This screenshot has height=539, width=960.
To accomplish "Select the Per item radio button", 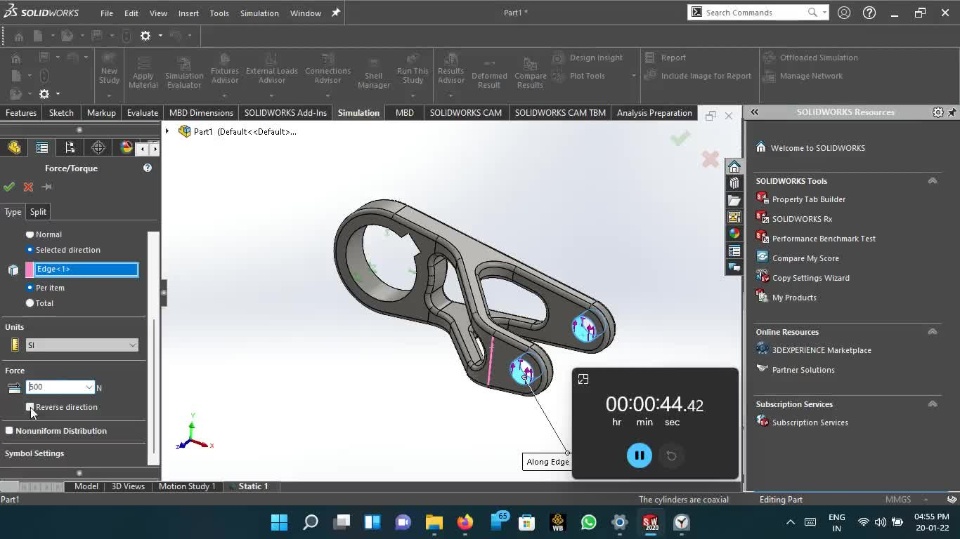I will tap(29, 287).
